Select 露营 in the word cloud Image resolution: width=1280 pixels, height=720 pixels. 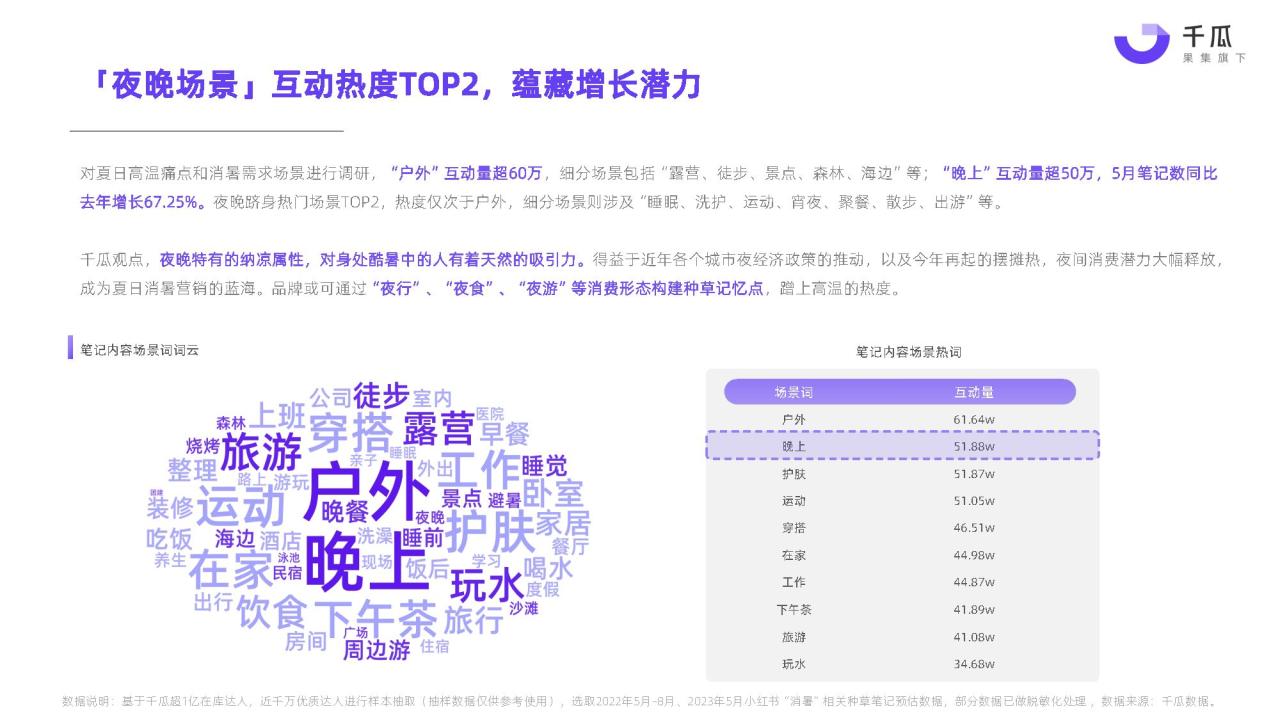(438, 429)
